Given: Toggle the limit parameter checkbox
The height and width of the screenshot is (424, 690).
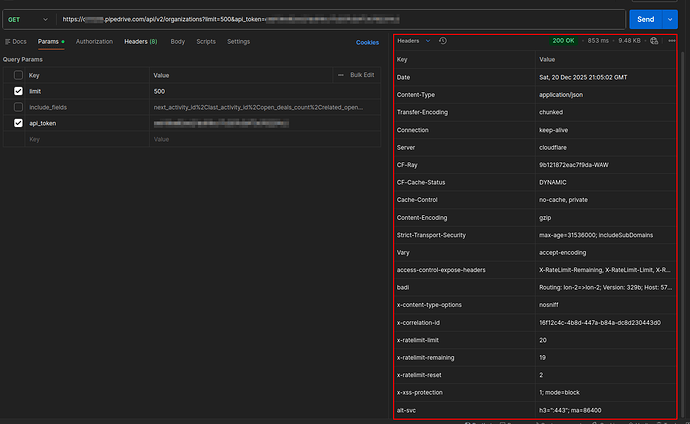Looking at the screenshot, I should click(18, 91).
